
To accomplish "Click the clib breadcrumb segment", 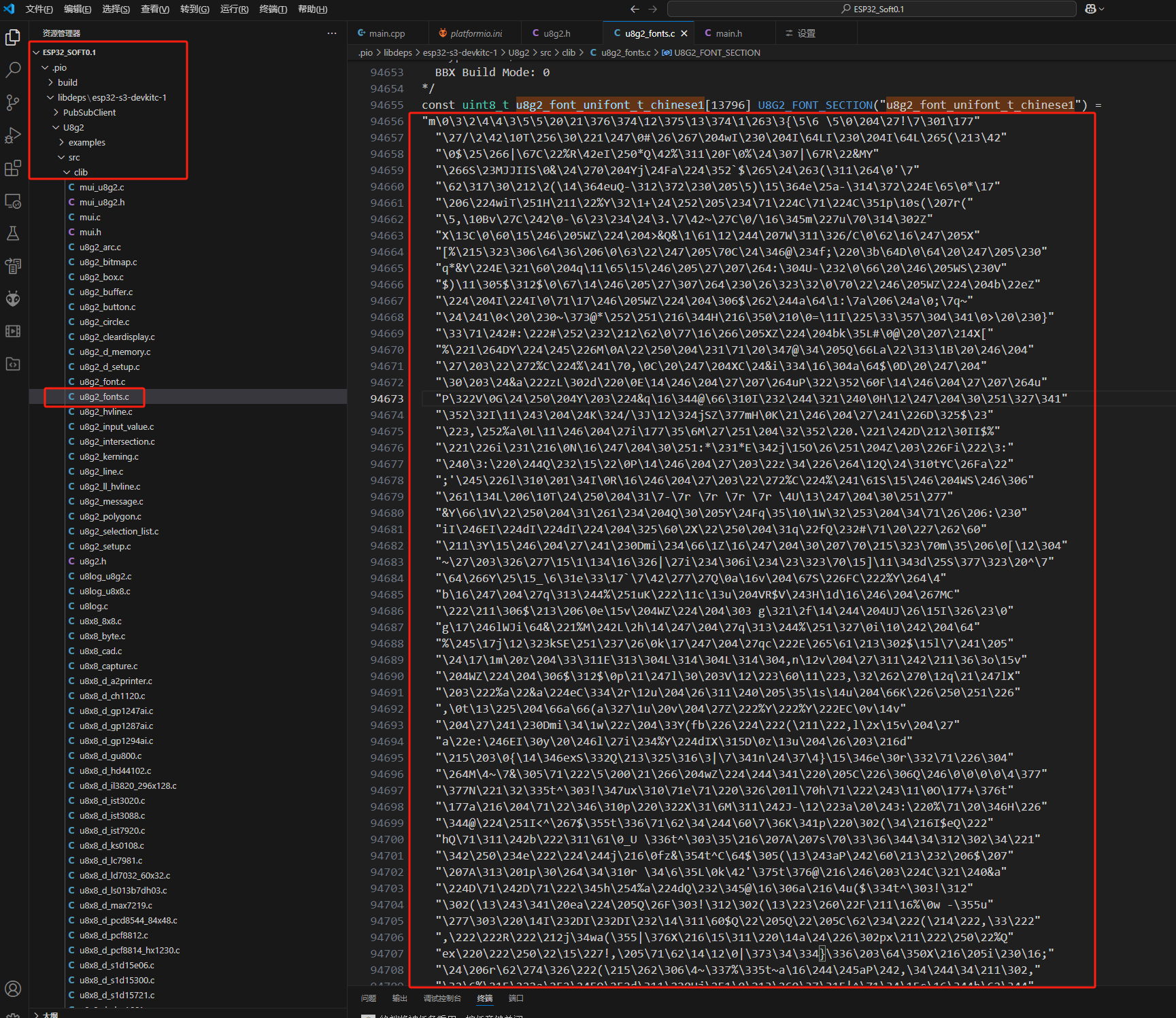I will pos(569,52).
